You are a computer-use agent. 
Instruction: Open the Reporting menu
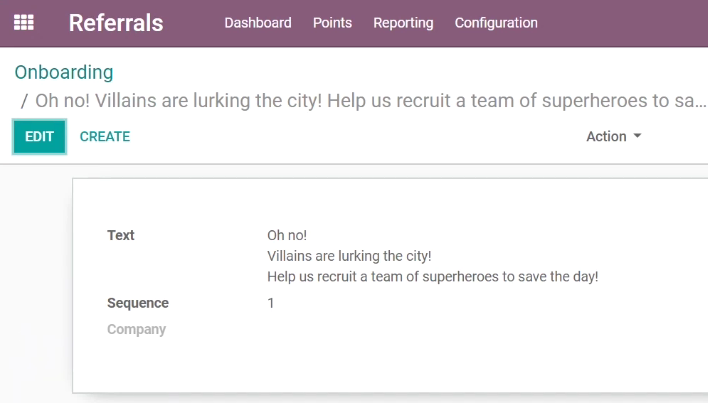(403, 23)
